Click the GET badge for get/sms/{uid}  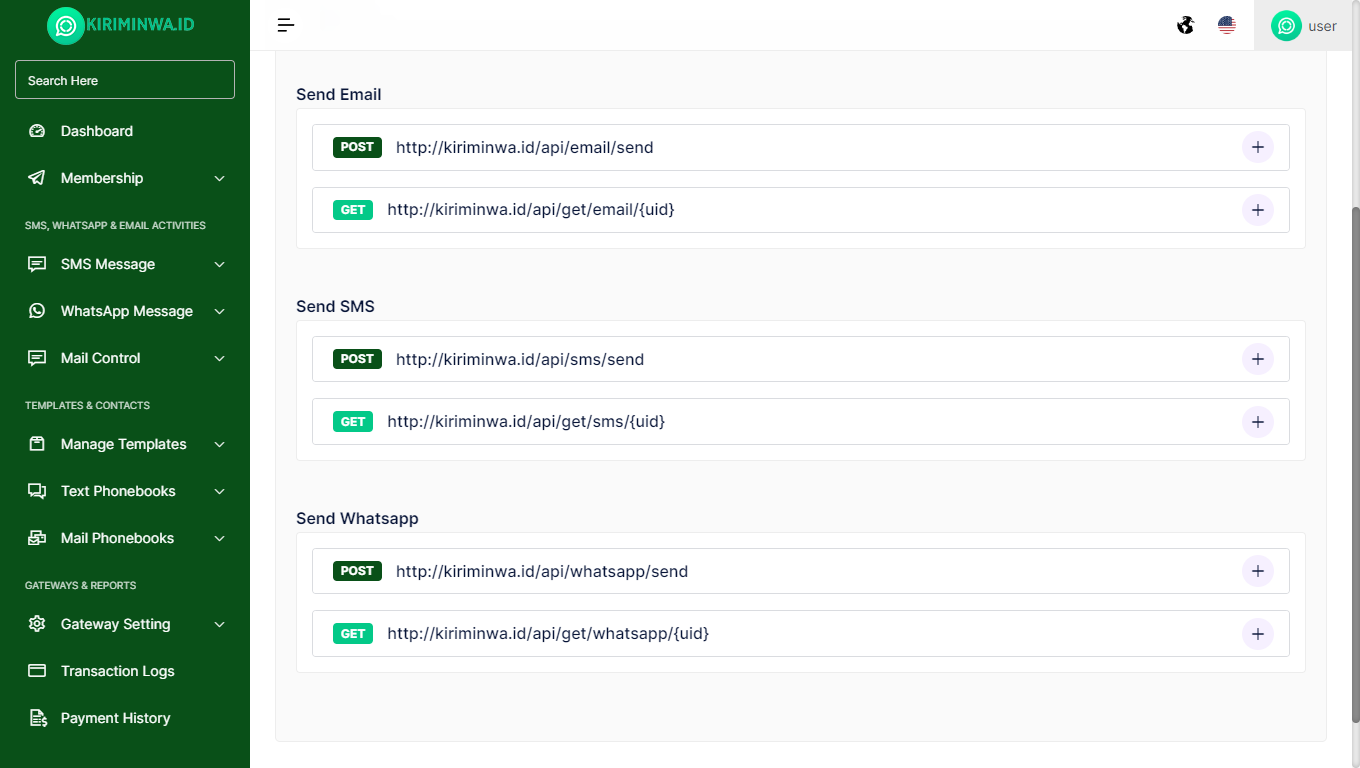pyautogui.click(x=353, y=422)
